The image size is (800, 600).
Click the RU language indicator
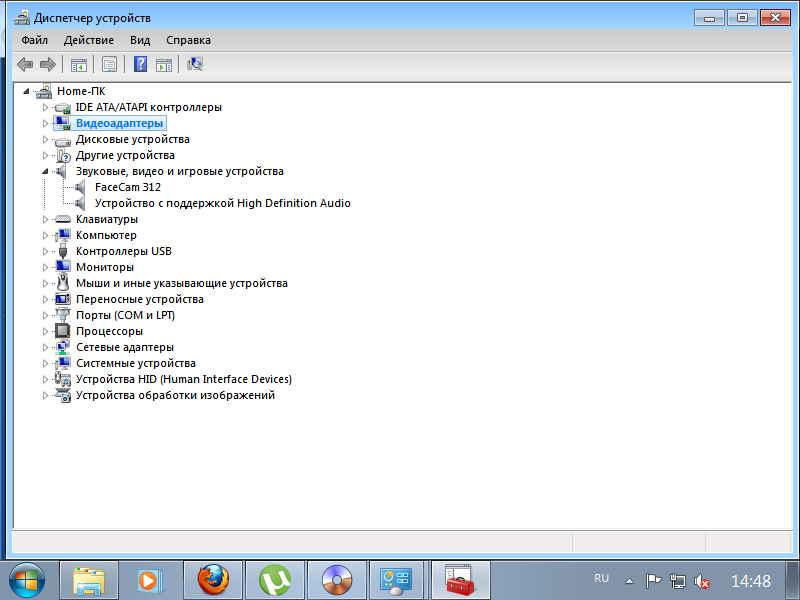602,579
